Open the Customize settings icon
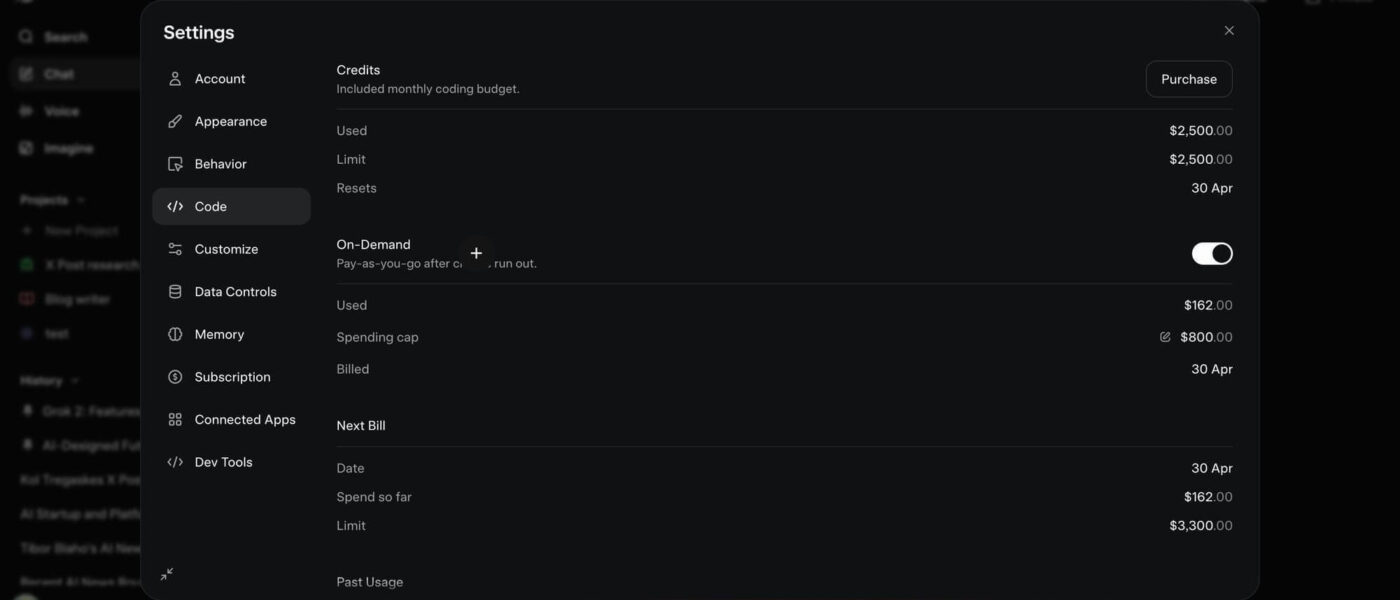Viewport: 1400px width, 600px height. pos(174,248)
